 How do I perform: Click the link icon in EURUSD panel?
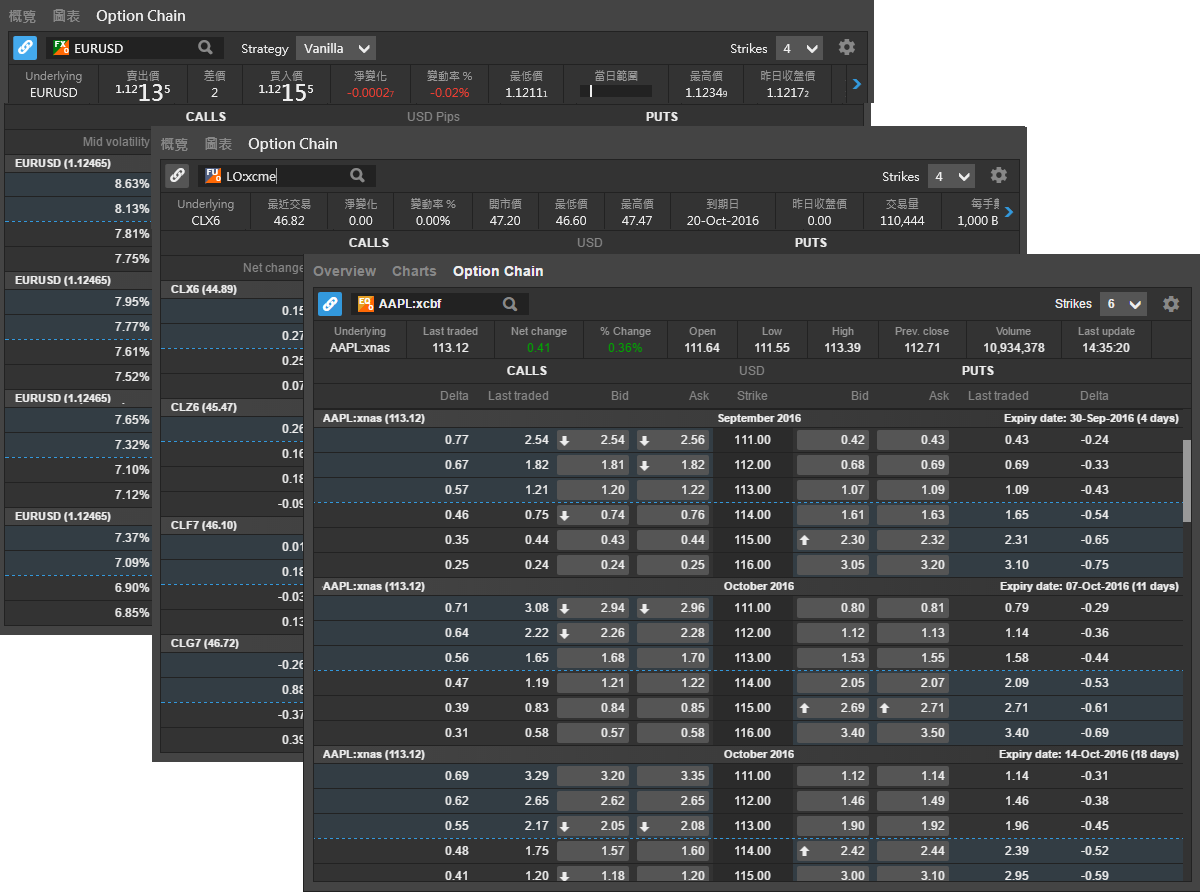25,48
